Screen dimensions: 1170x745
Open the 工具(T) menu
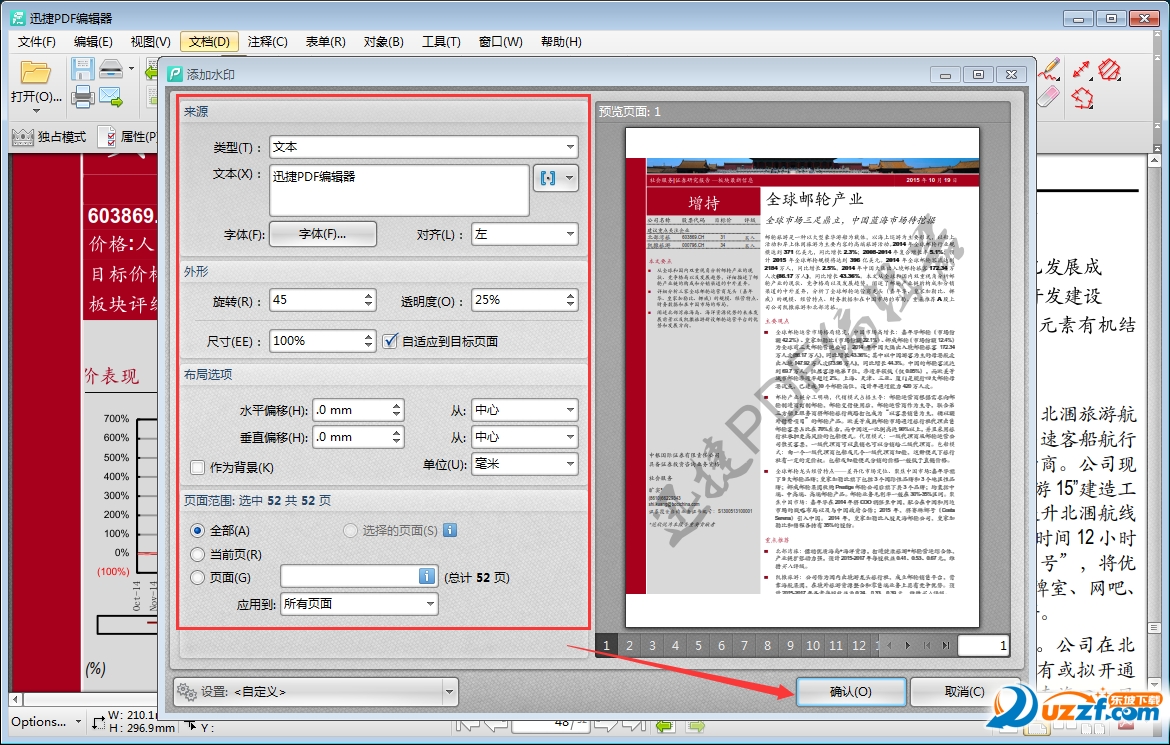coord(441,42)
